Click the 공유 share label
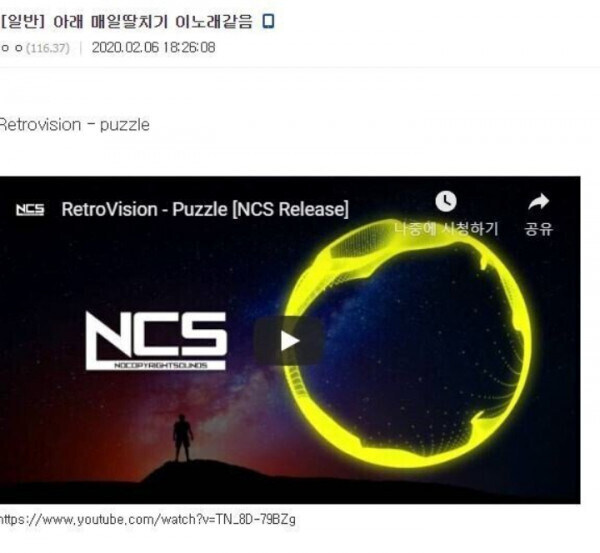Image resolution: width=600 pixels, height=553 pixels. point(539,229)
